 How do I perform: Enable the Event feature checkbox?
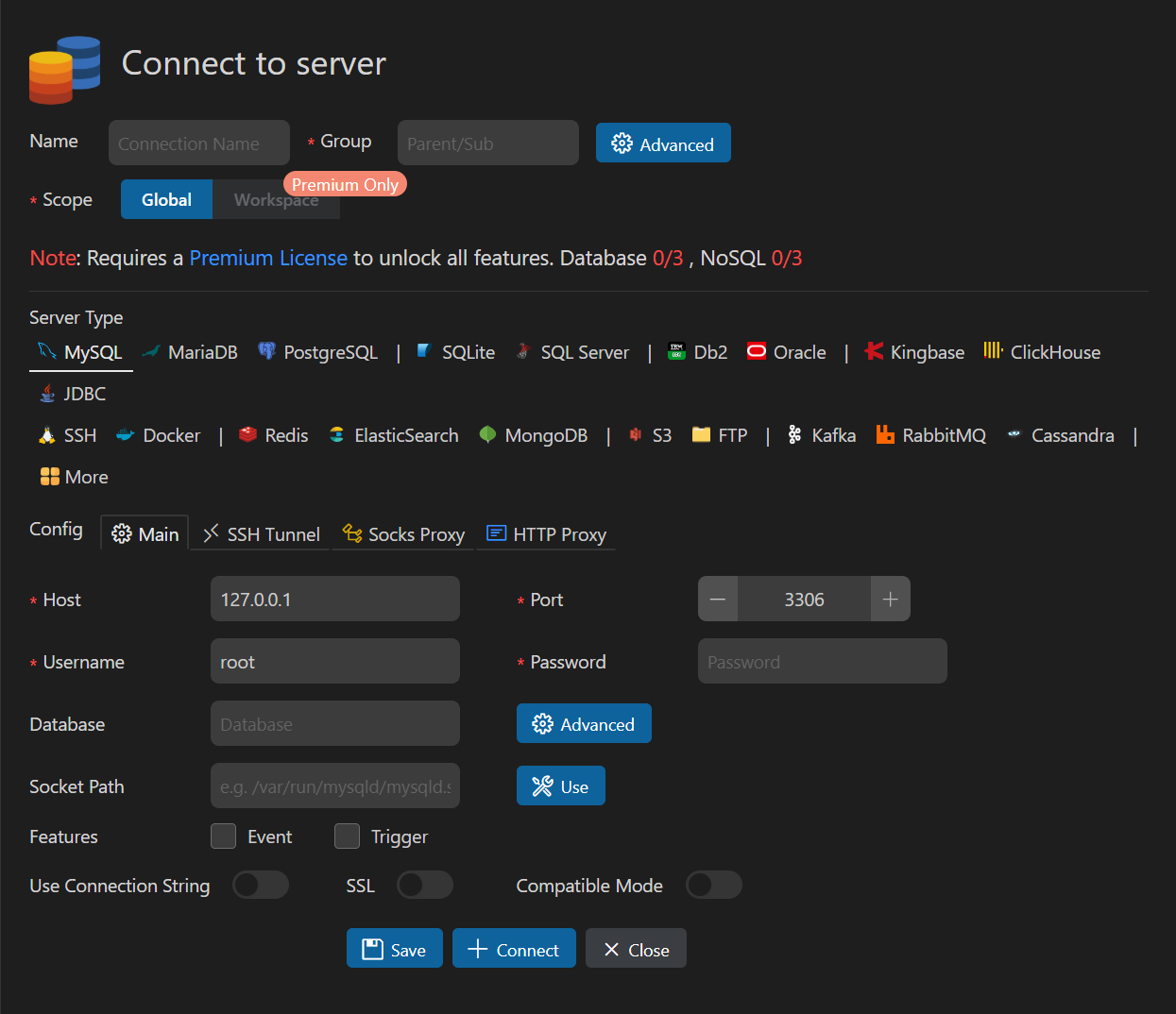(x=224, y=837)
